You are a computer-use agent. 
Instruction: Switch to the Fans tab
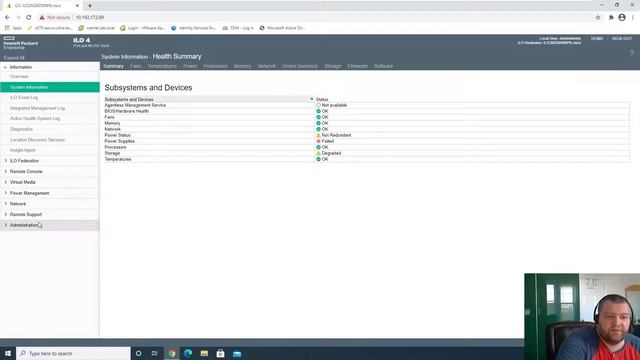136,66
